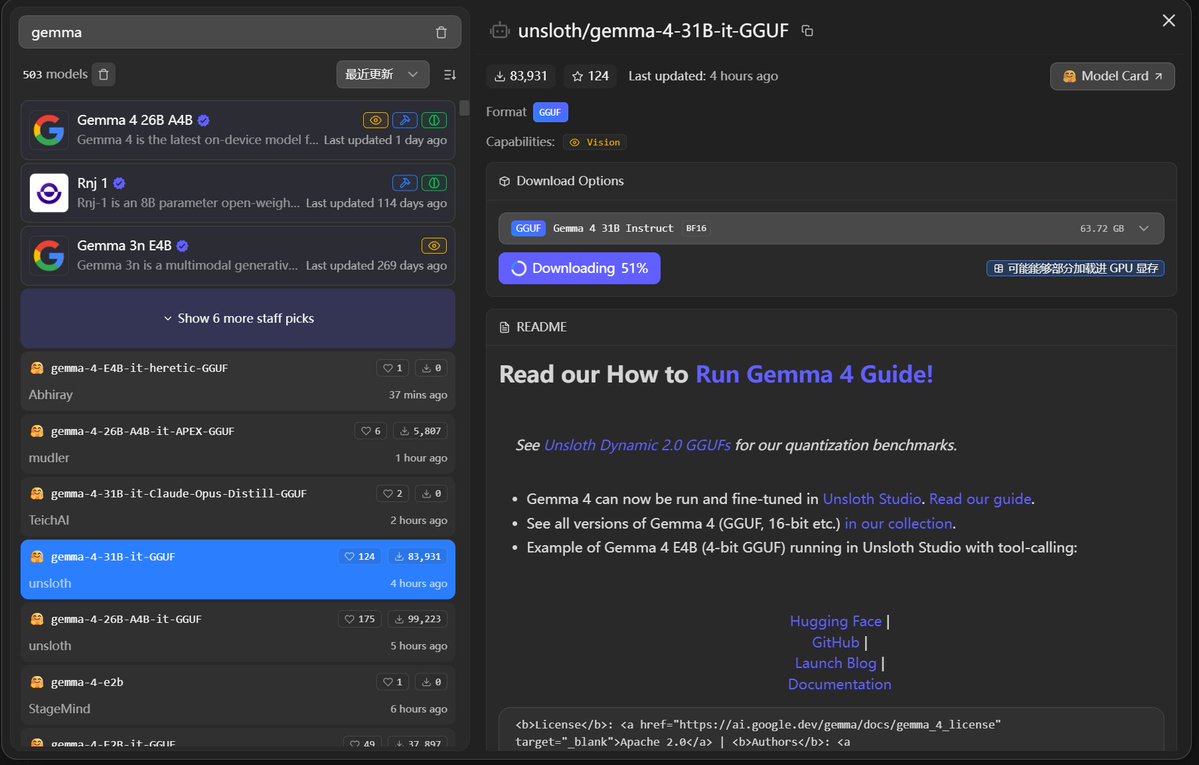Open the Unsloth Dynamic 2.0 GGUFs link
The image size is (1199, 765).
pos(637,445)
